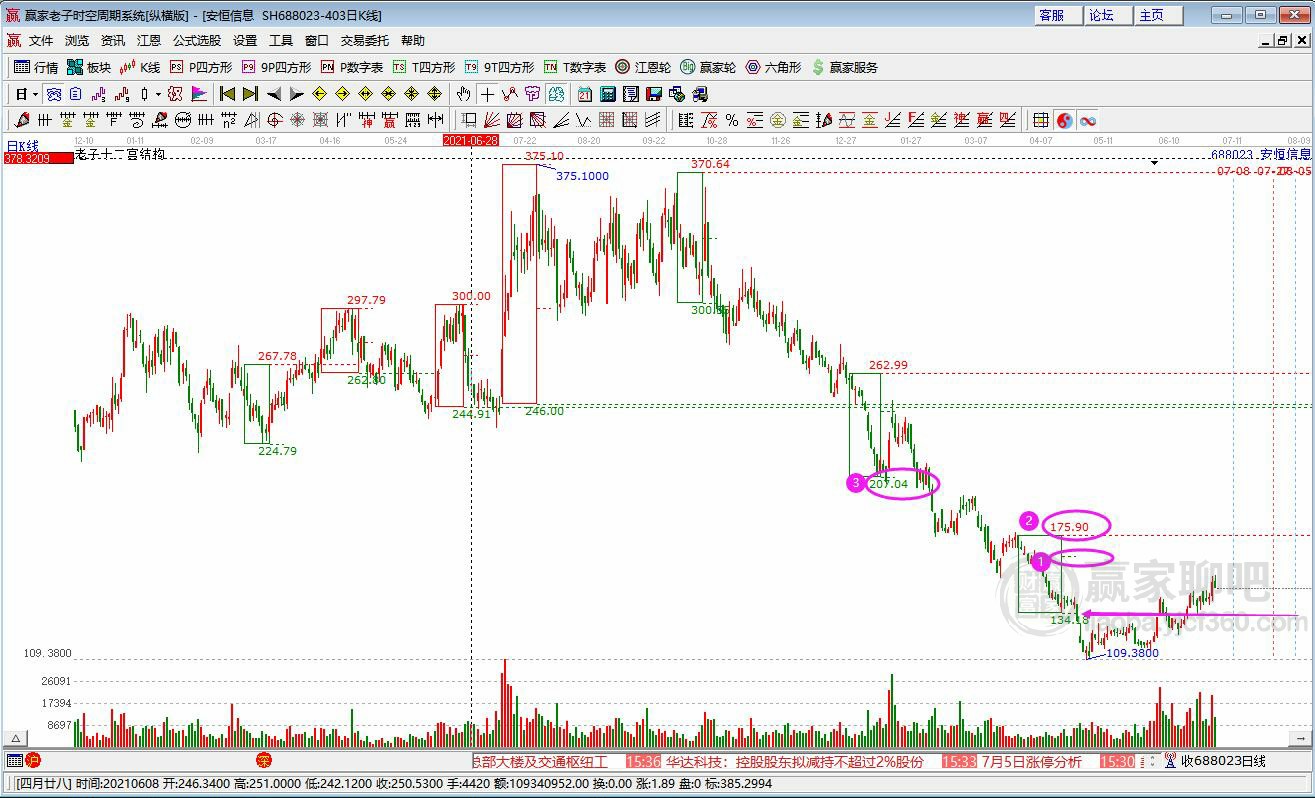The width and height of the screenshot is (1315, 798).
Task: Open the 公式选股 menu
Action: (x=197, y=41)
